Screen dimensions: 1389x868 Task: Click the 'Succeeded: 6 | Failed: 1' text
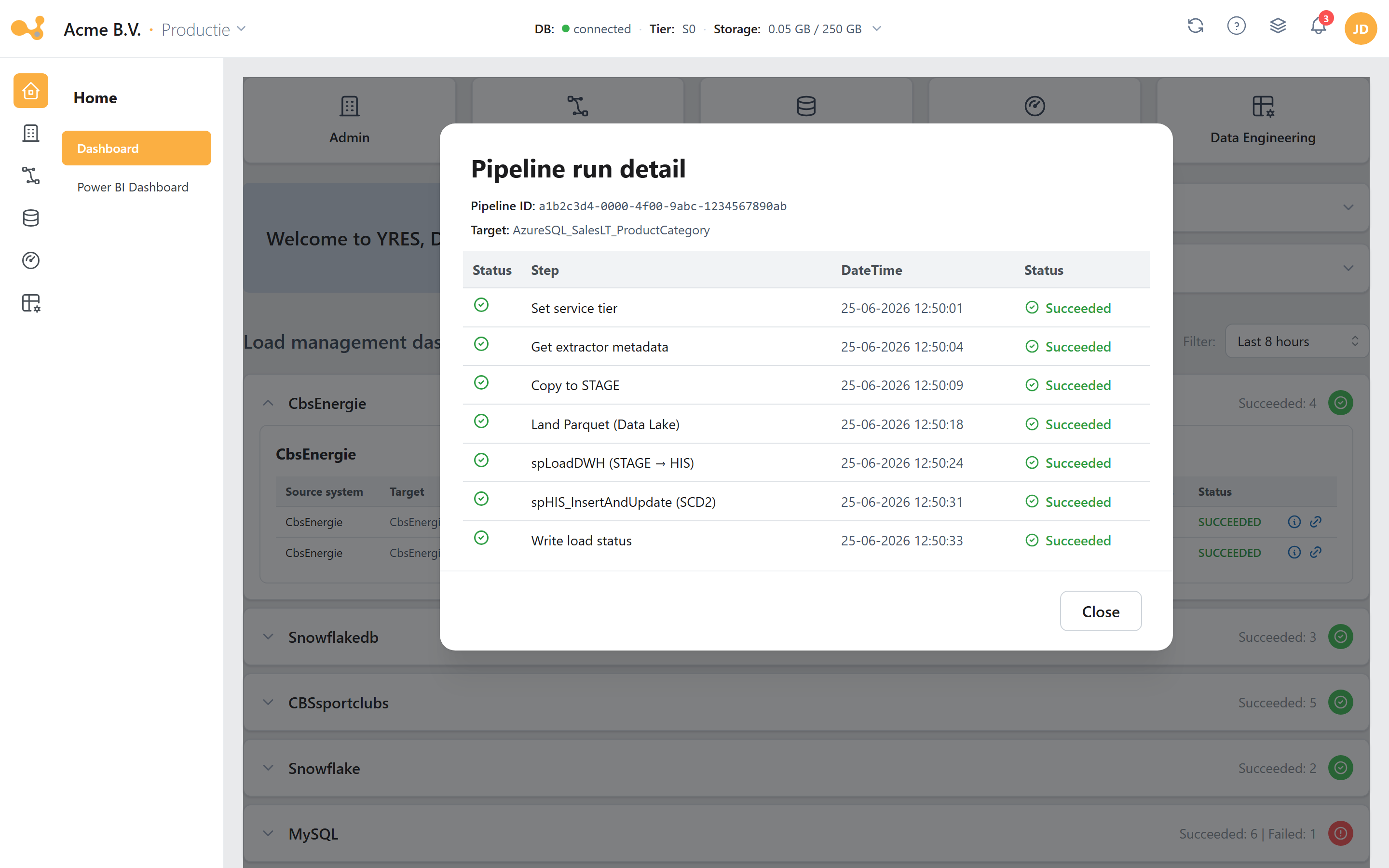pyautogui.click(x=1247, y=834)
